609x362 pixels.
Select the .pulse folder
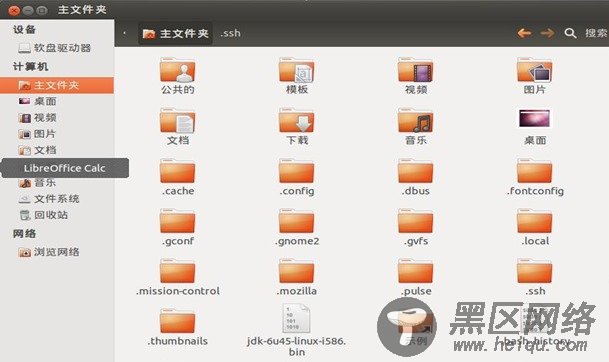[x=416, y=277]
